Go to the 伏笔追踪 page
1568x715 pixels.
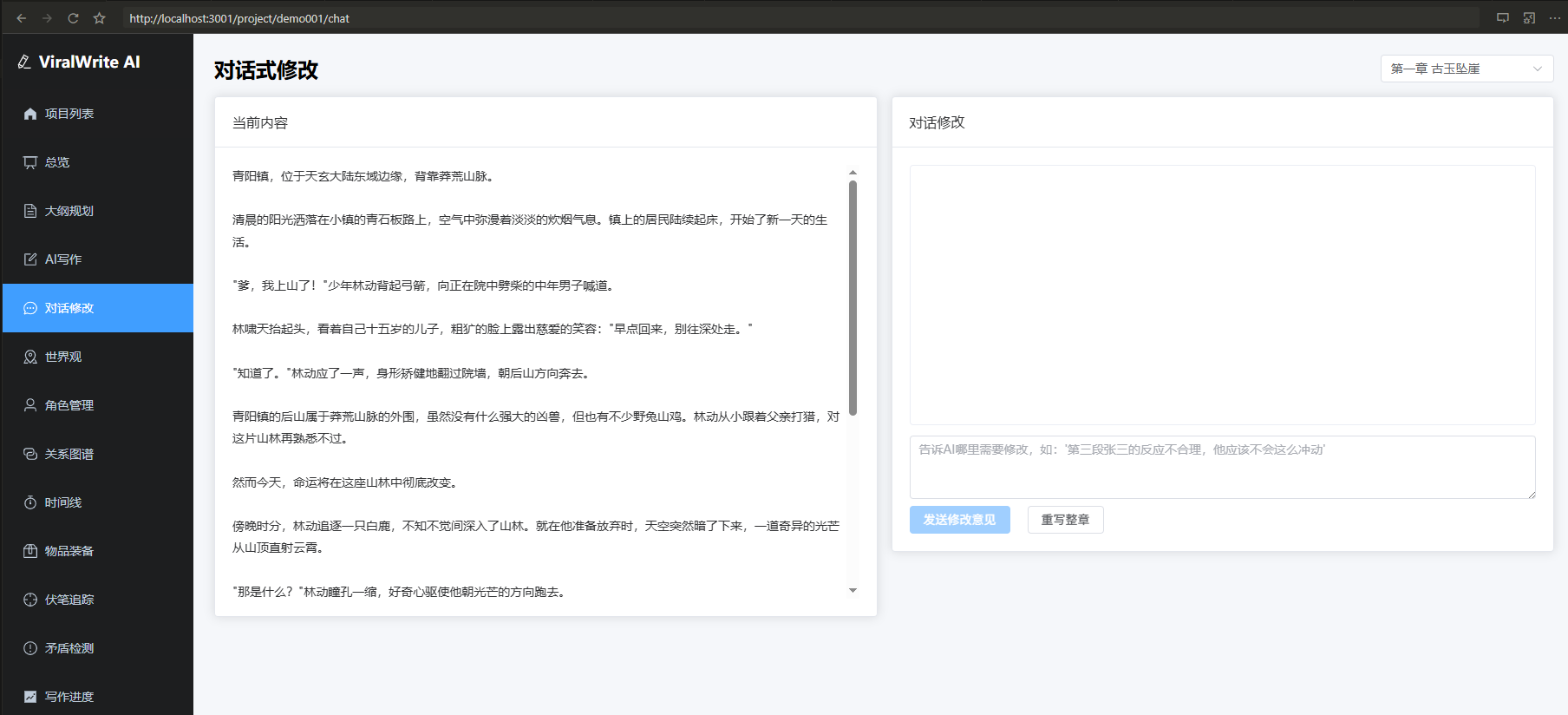[x=98, y=600]
